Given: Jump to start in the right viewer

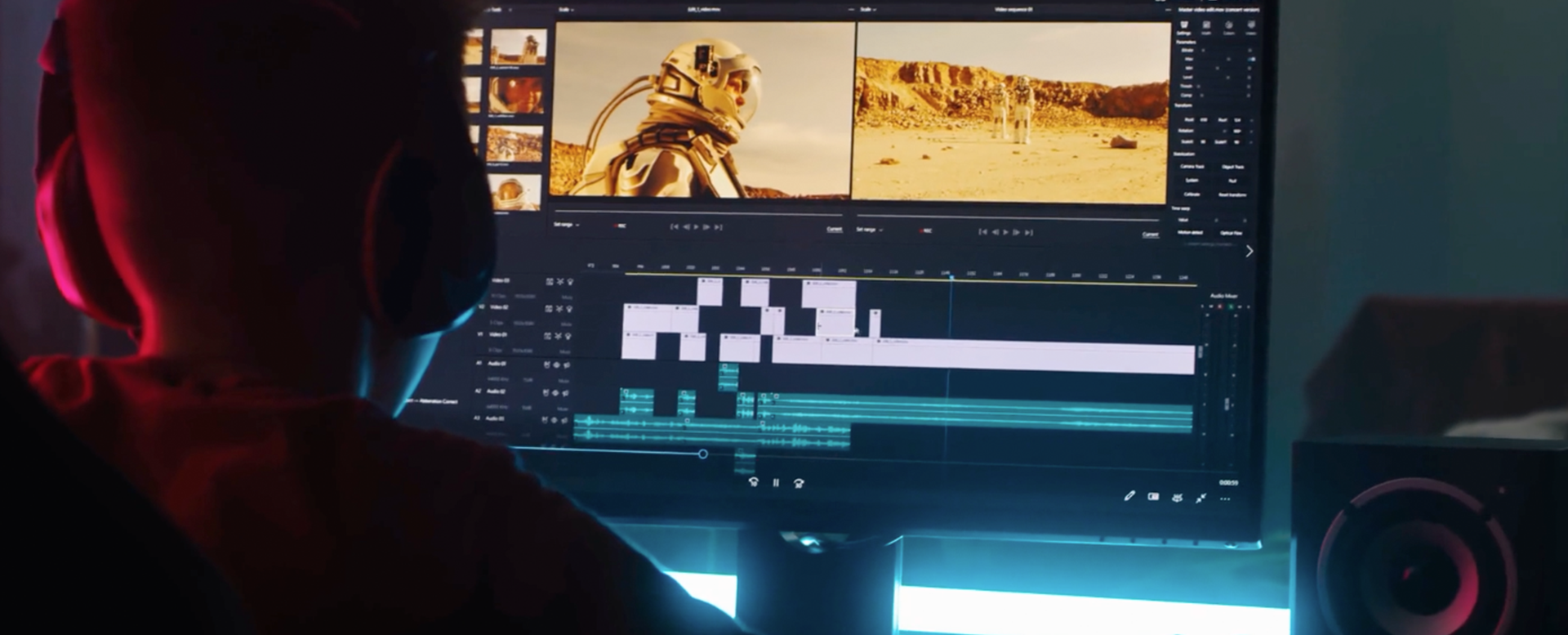Looking at the screenshot, I should (982, 231).
